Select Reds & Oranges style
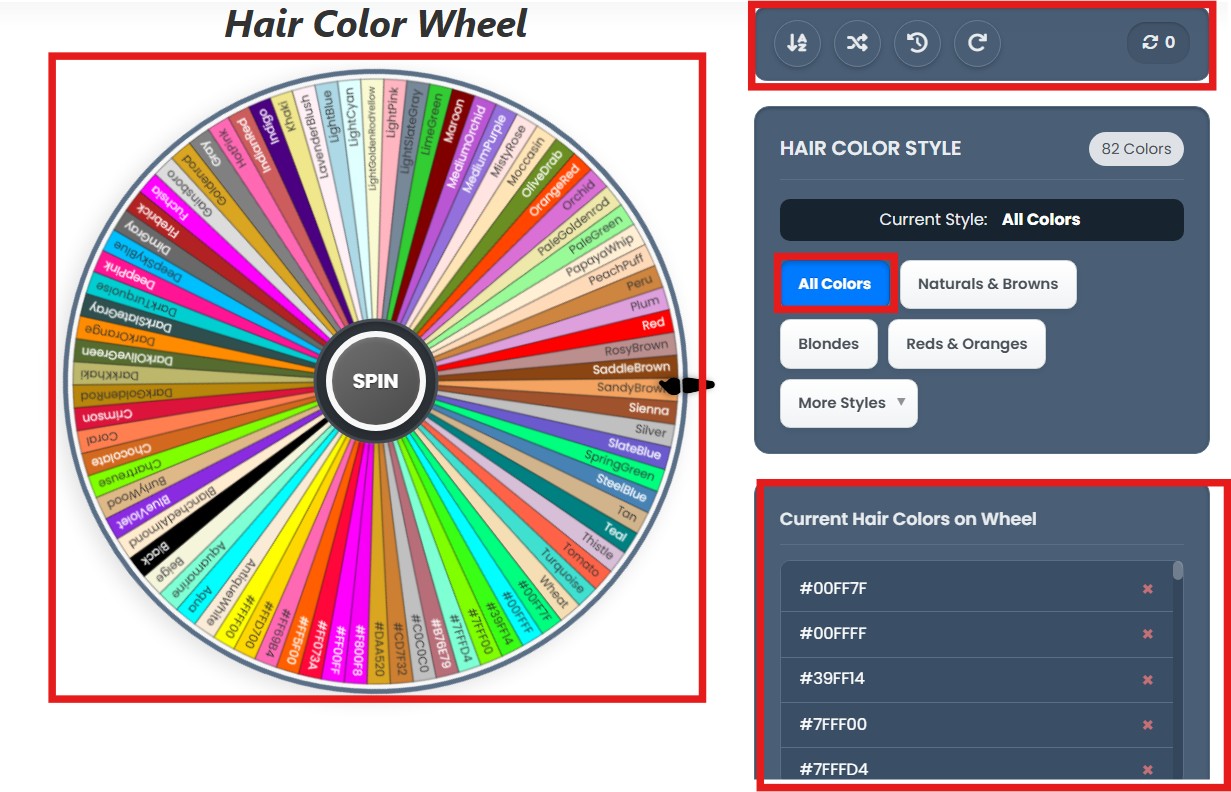Screen dimensions: 1231x792 point(966,344)
